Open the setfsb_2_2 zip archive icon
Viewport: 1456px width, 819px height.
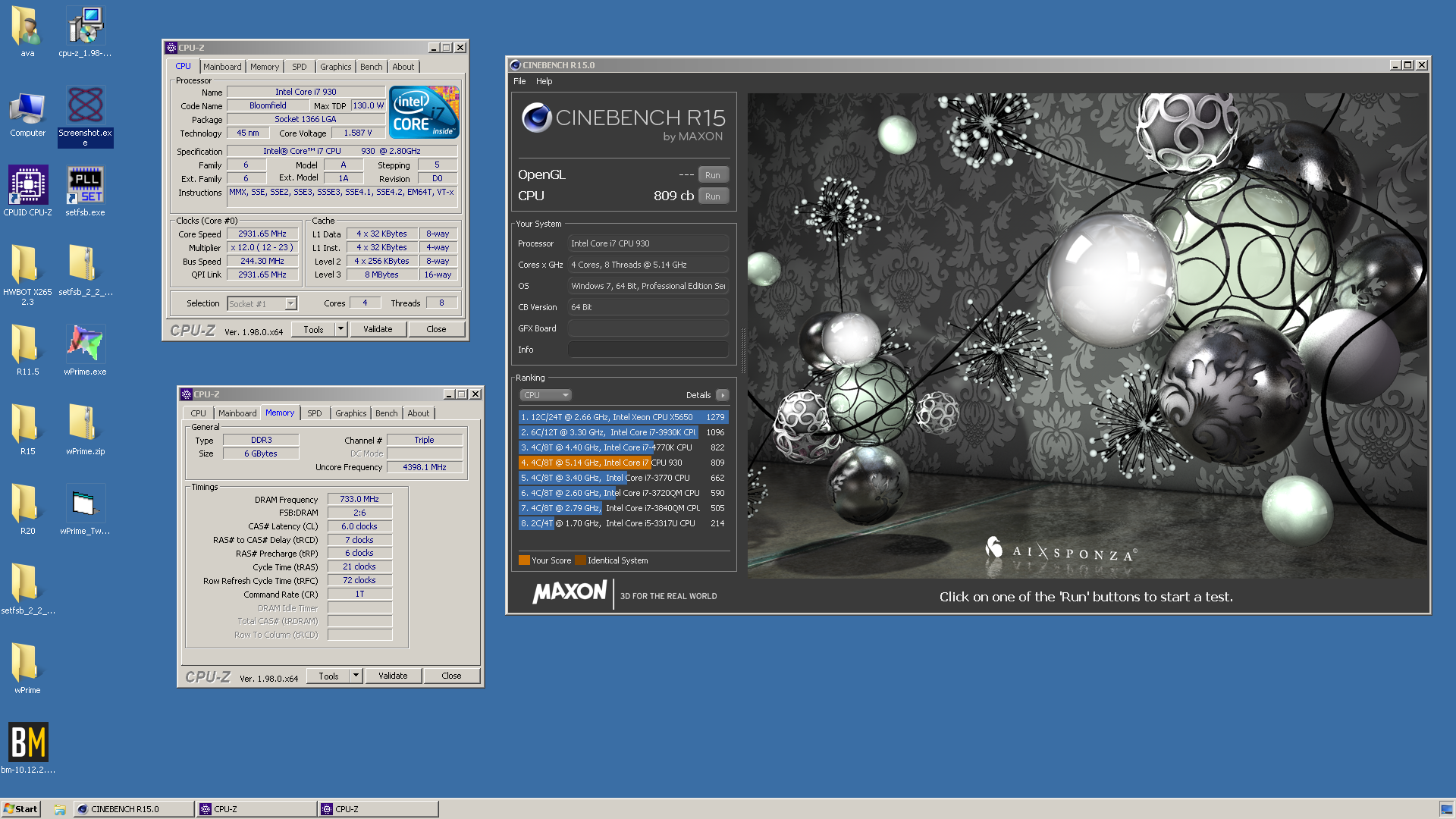[x=85, y=269]
